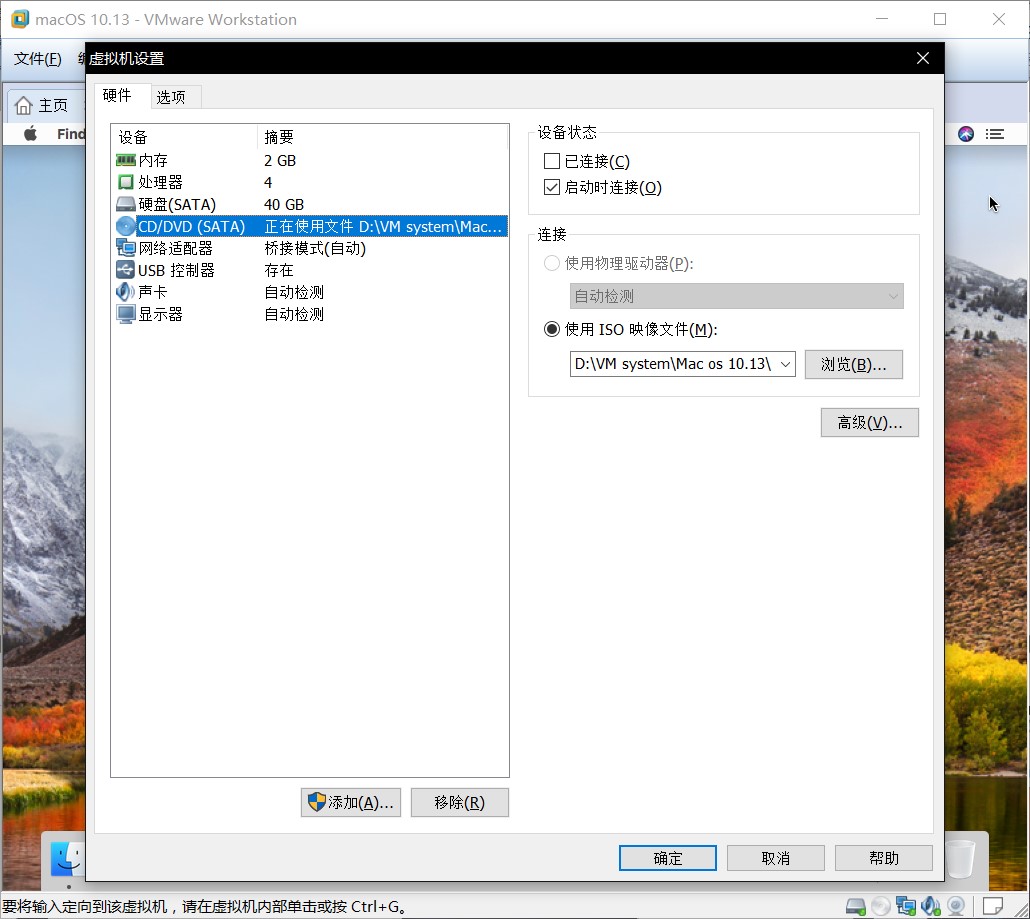Click the home icon on 主页 tab
The width and height of the screenshot is (1030, 919).
click(24, 105)
